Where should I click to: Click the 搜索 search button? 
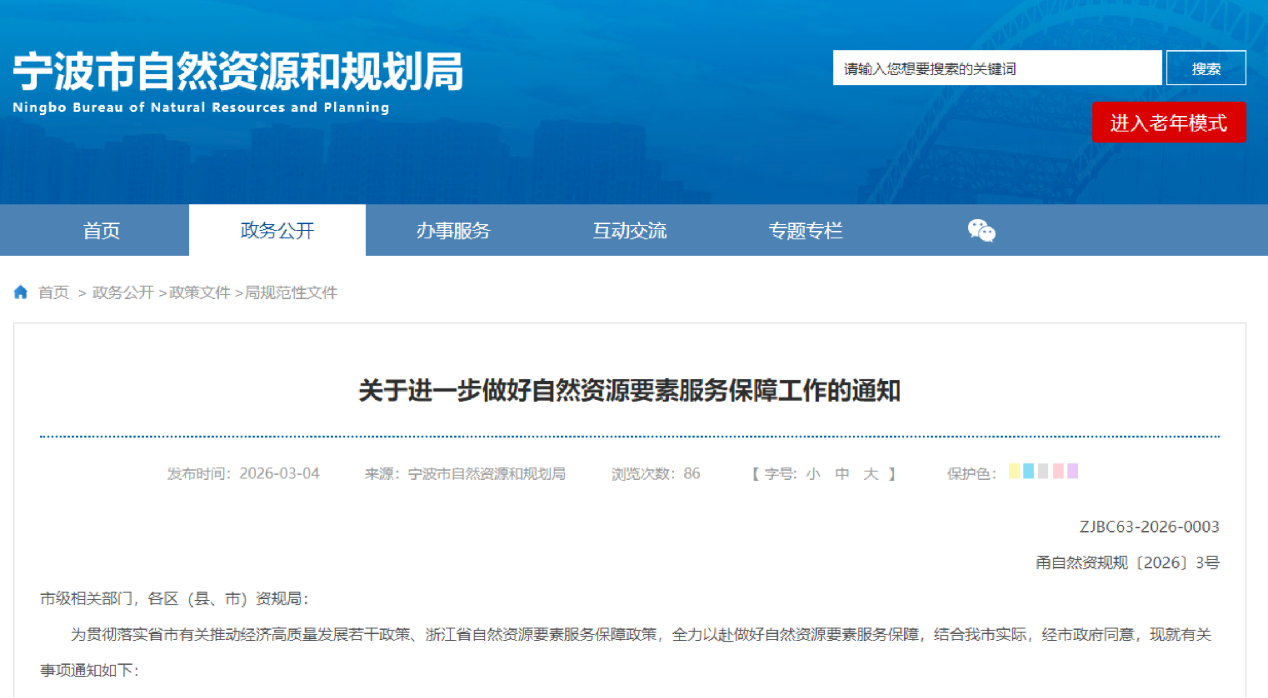[1205, 68]
